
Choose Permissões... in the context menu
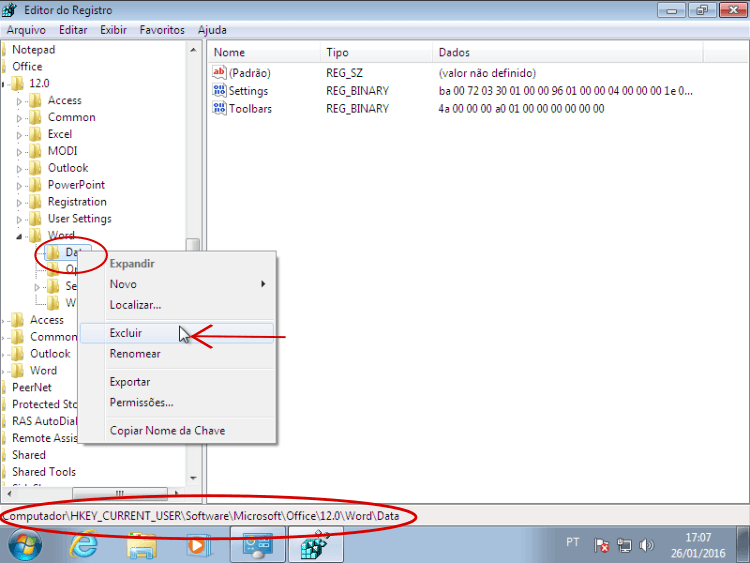(x=176, y=402)
